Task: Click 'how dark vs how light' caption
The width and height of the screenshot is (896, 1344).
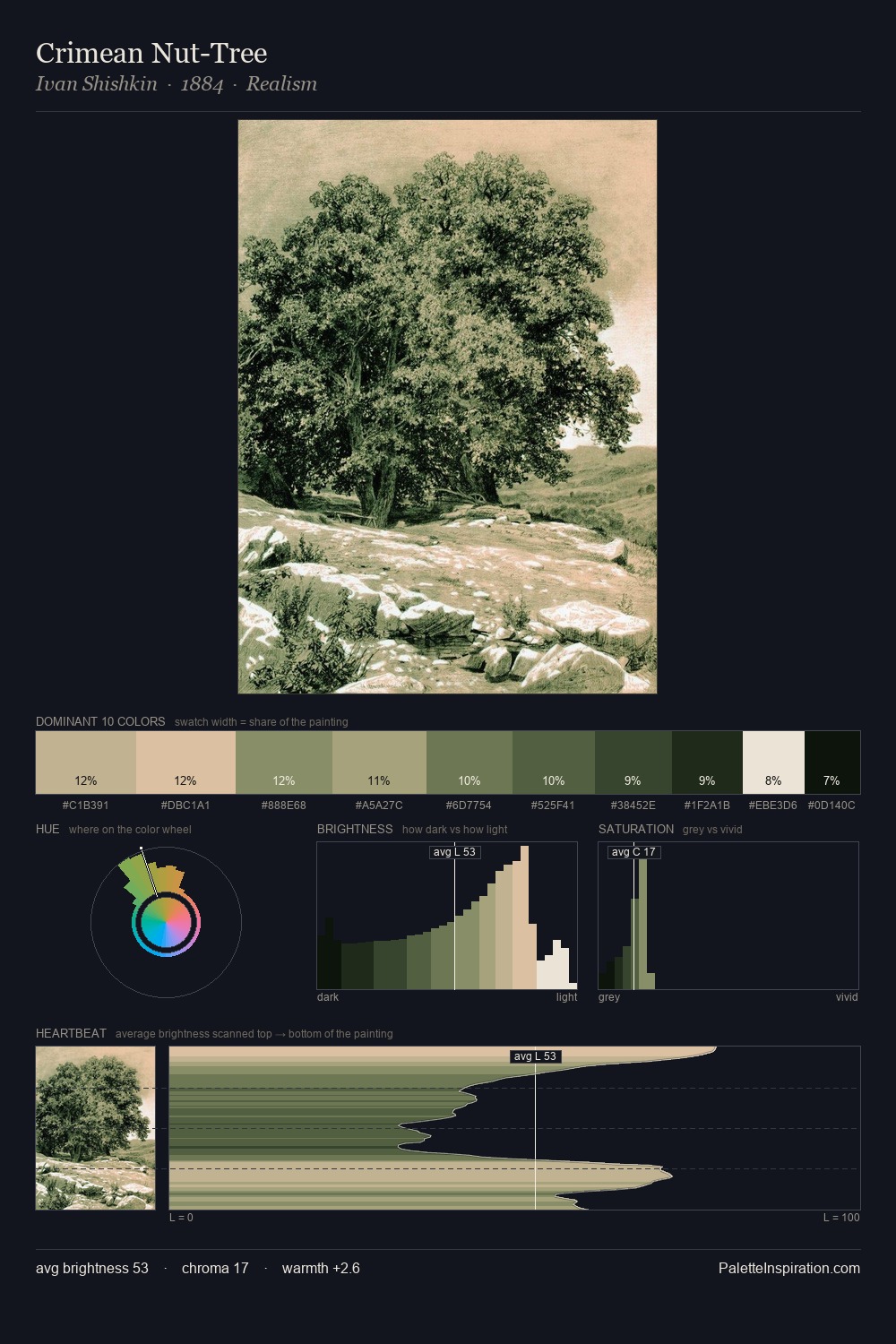Action: (455, 829)
